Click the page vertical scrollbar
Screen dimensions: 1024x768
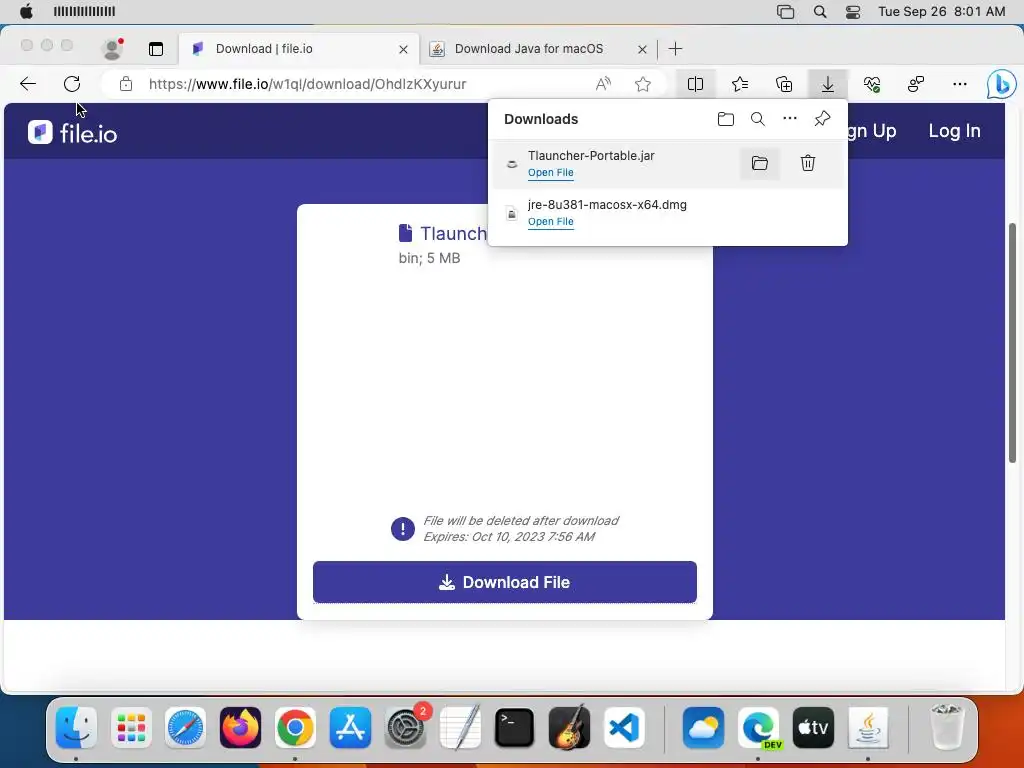pos(1013,342)
